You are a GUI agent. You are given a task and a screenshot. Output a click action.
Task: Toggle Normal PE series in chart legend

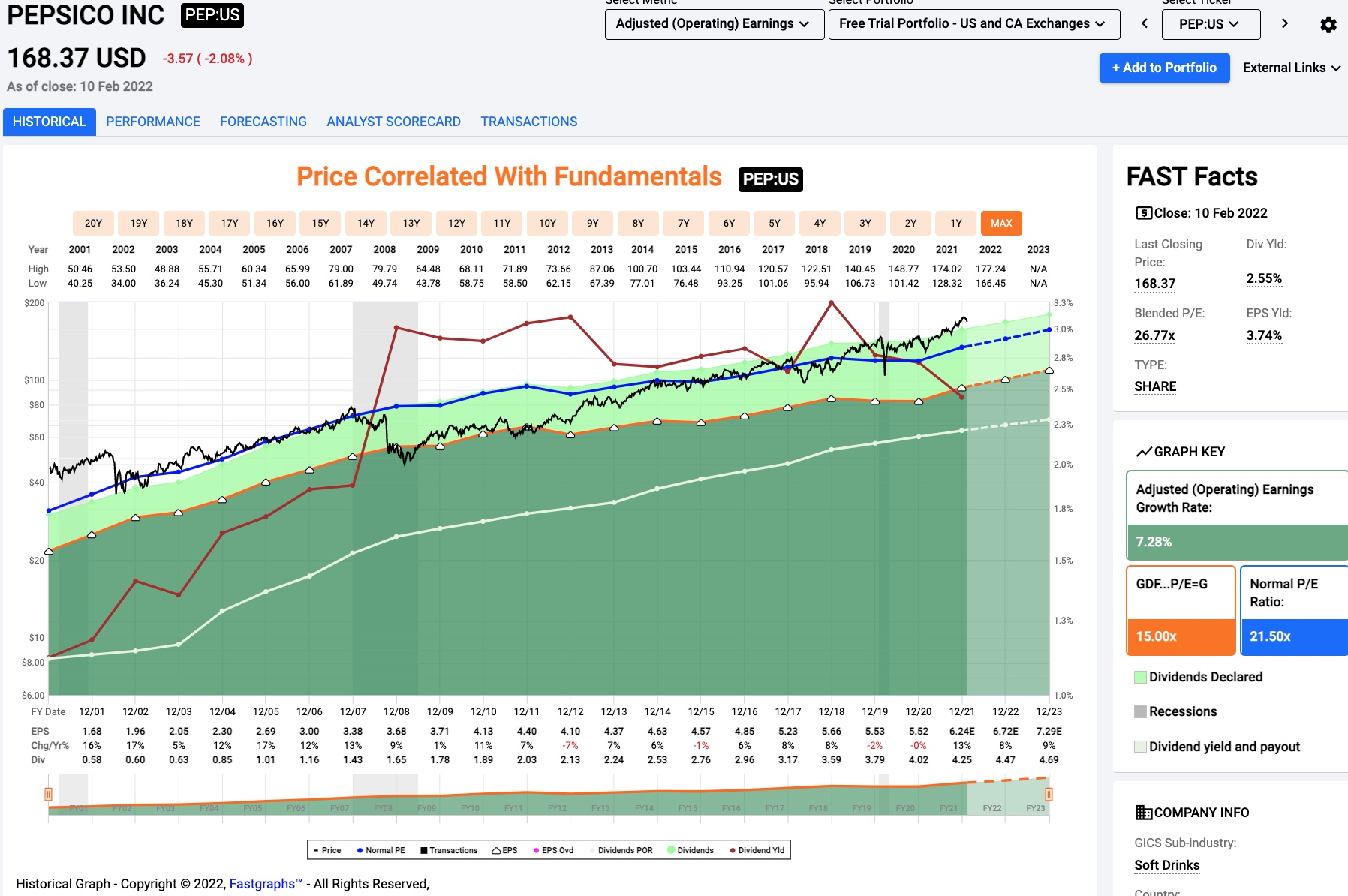(x=381, y=850)
